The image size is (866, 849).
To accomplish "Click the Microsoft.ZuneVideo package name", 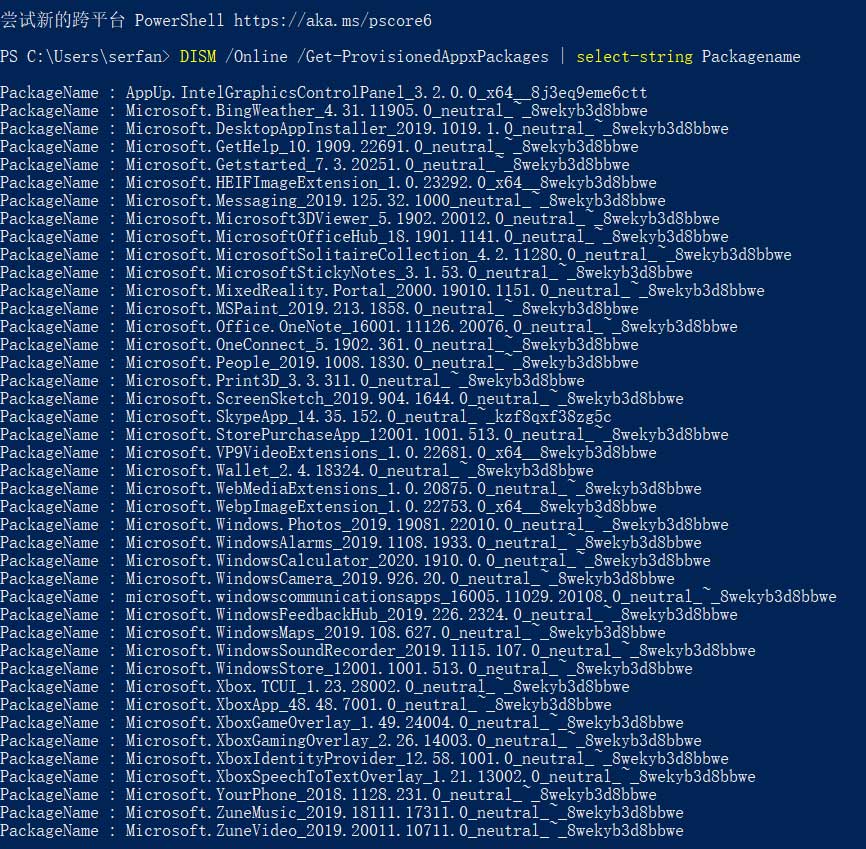I will [405, 831].
